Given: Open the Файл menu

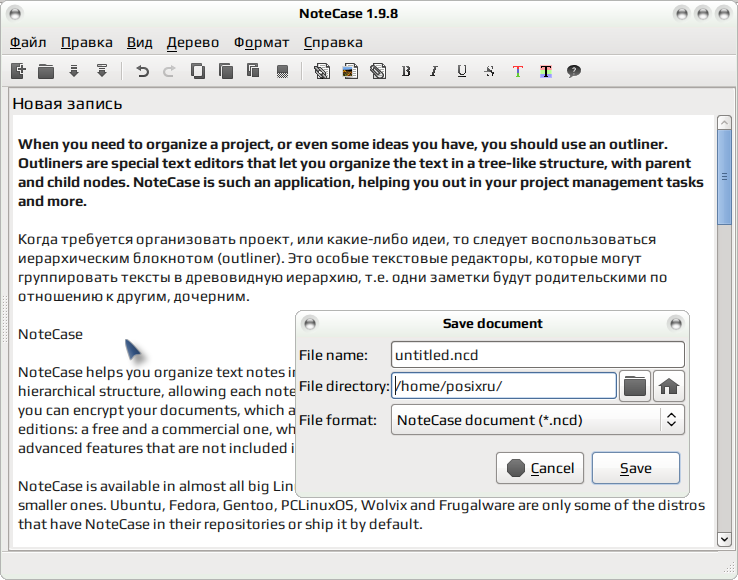Looking at the screenshot, I should click(28, 42).
